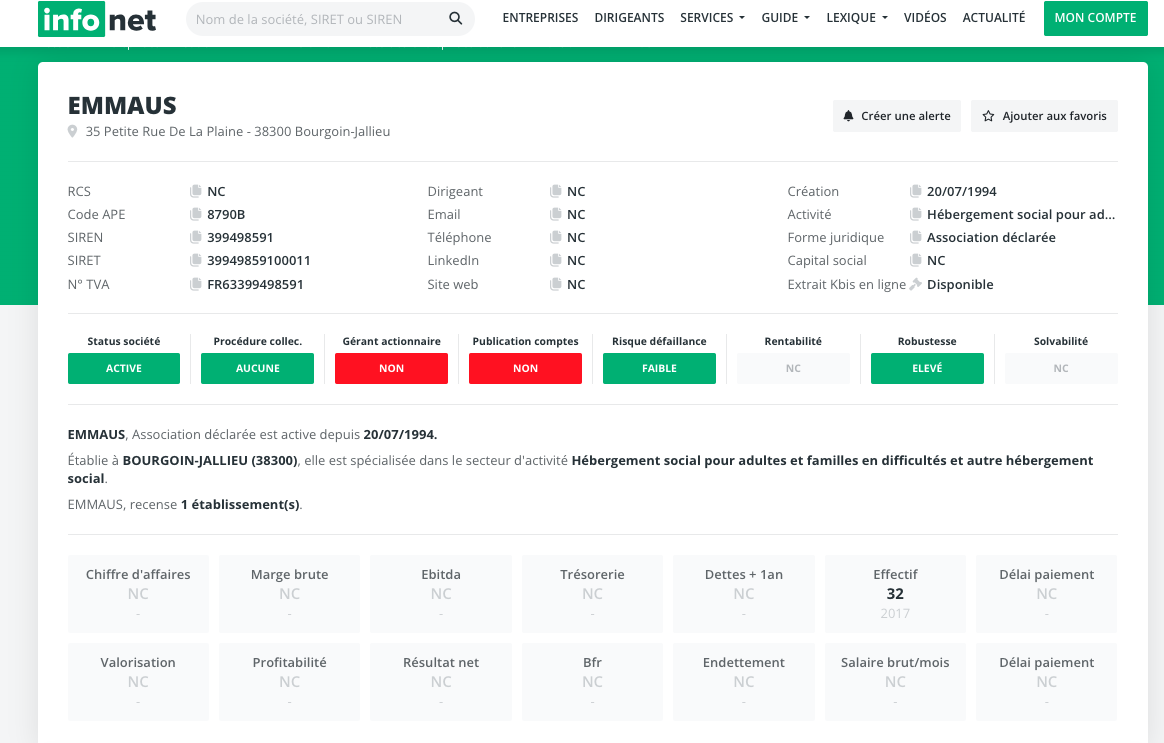Screen dimensions: 1164x743
Task: Select ENTREPRISES in the navigation bar
Action: point(540,17)
